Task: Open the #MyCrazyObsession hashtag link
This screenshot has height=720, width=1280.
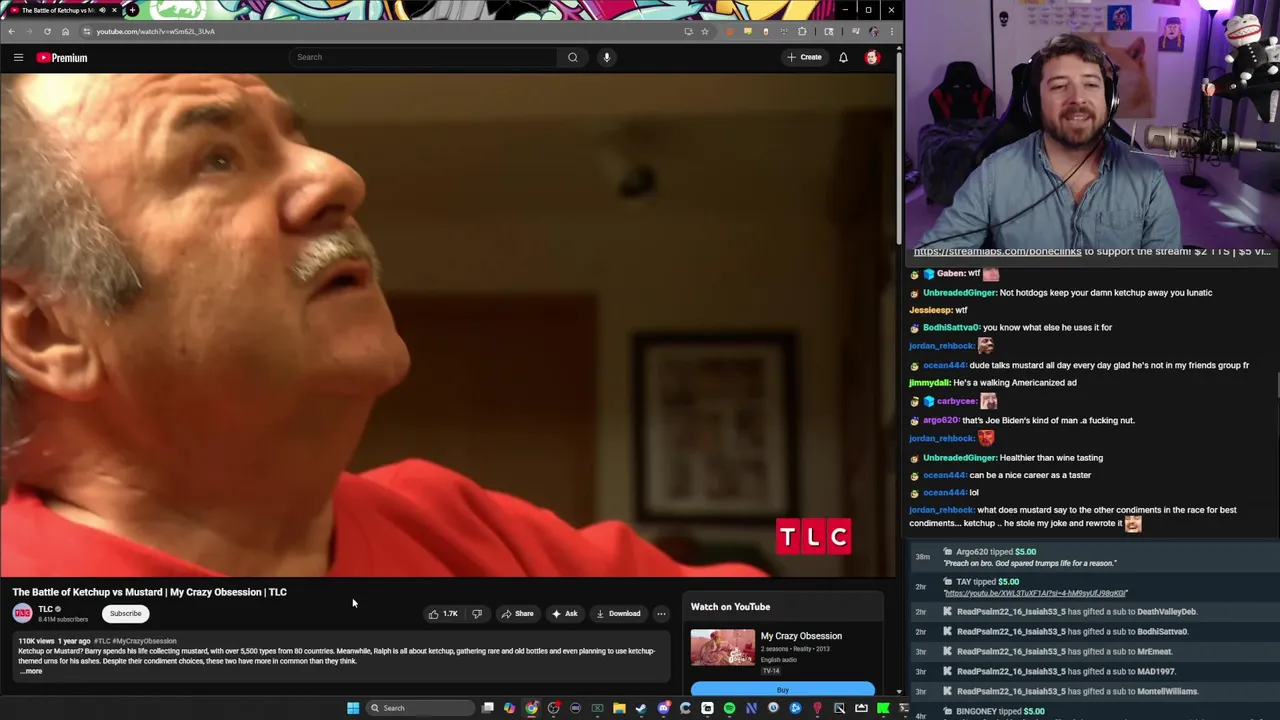Action: tap(143, 641)
